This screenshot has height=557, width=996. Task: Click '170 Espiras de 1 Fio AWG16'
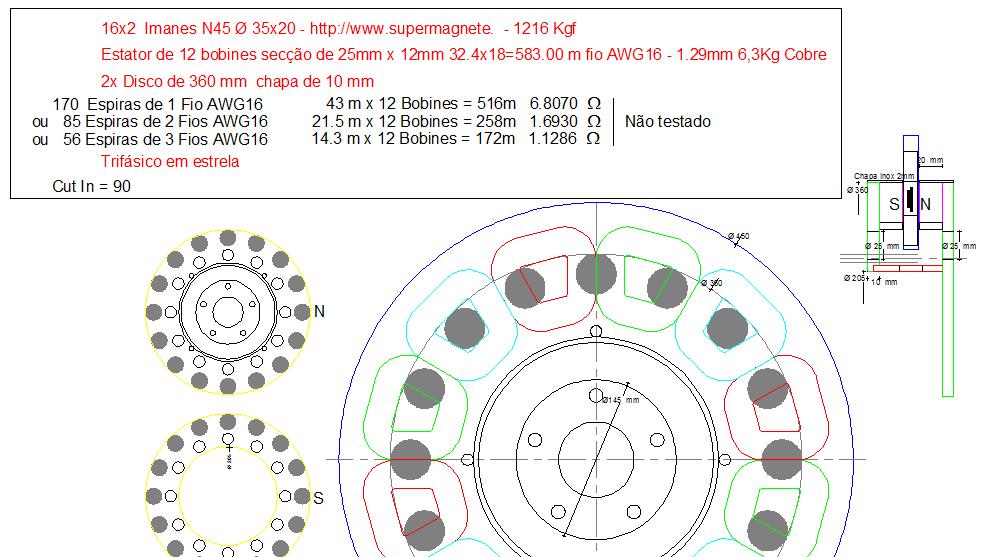coord(158,104)
